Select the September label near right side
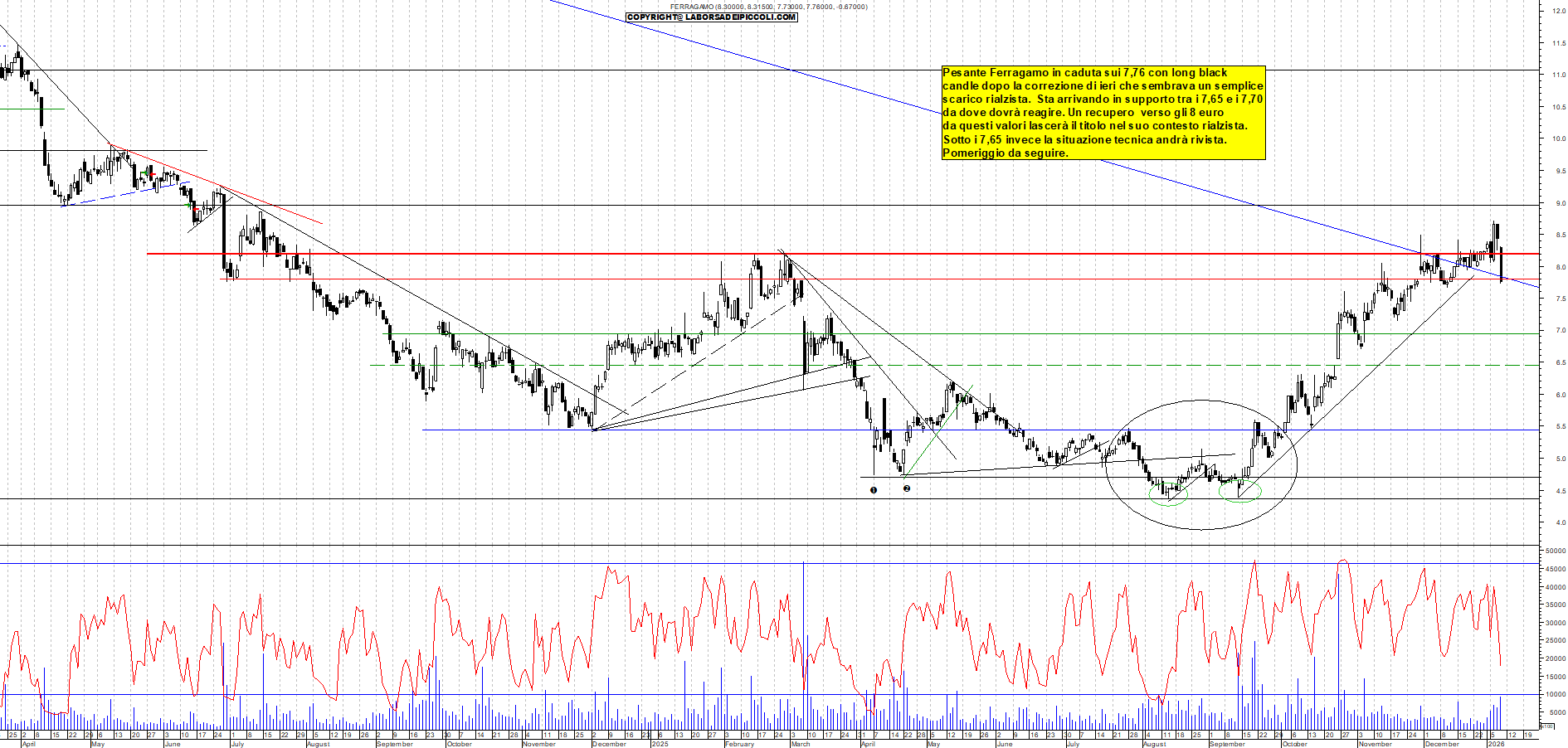 point(1227,744)
